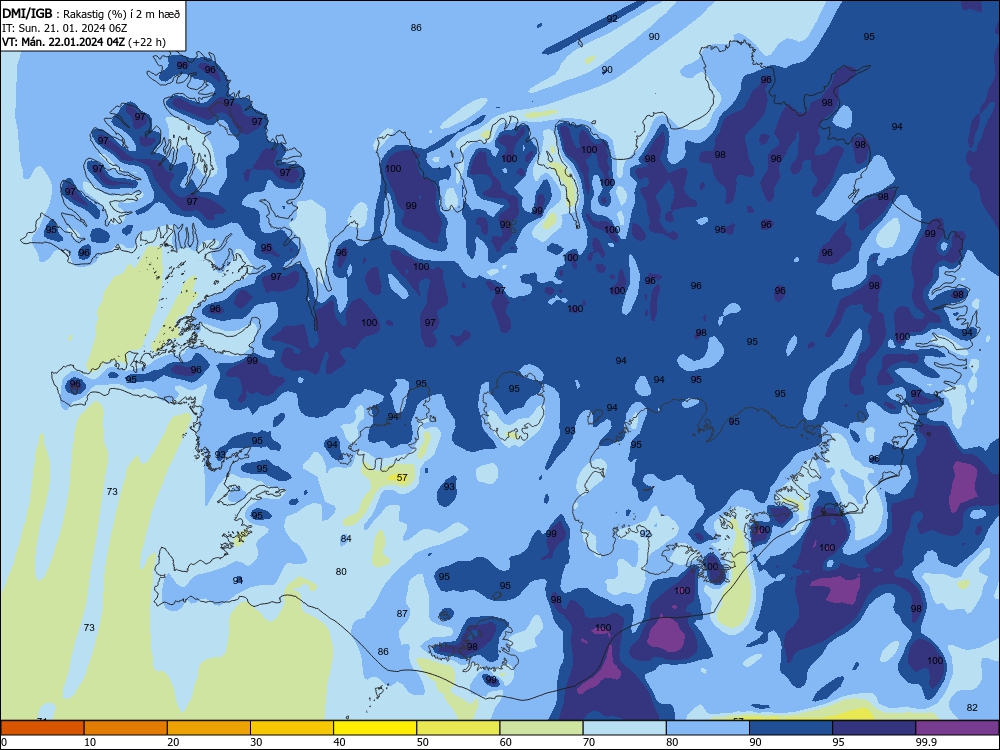1000x750 pixels.
Task: Click the purple above-99.9% legend swatch
Action: click(x=957, y=728)
